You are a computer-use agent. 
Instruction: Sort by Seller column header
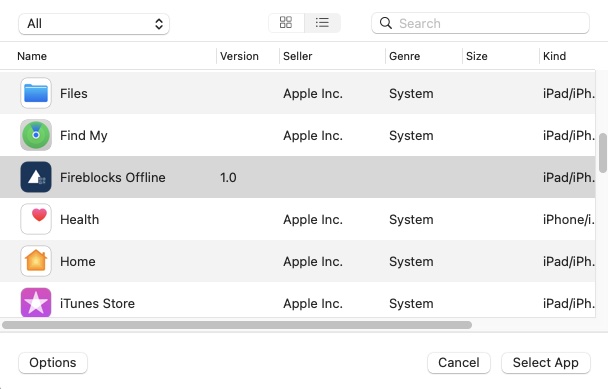click(297, 56)
